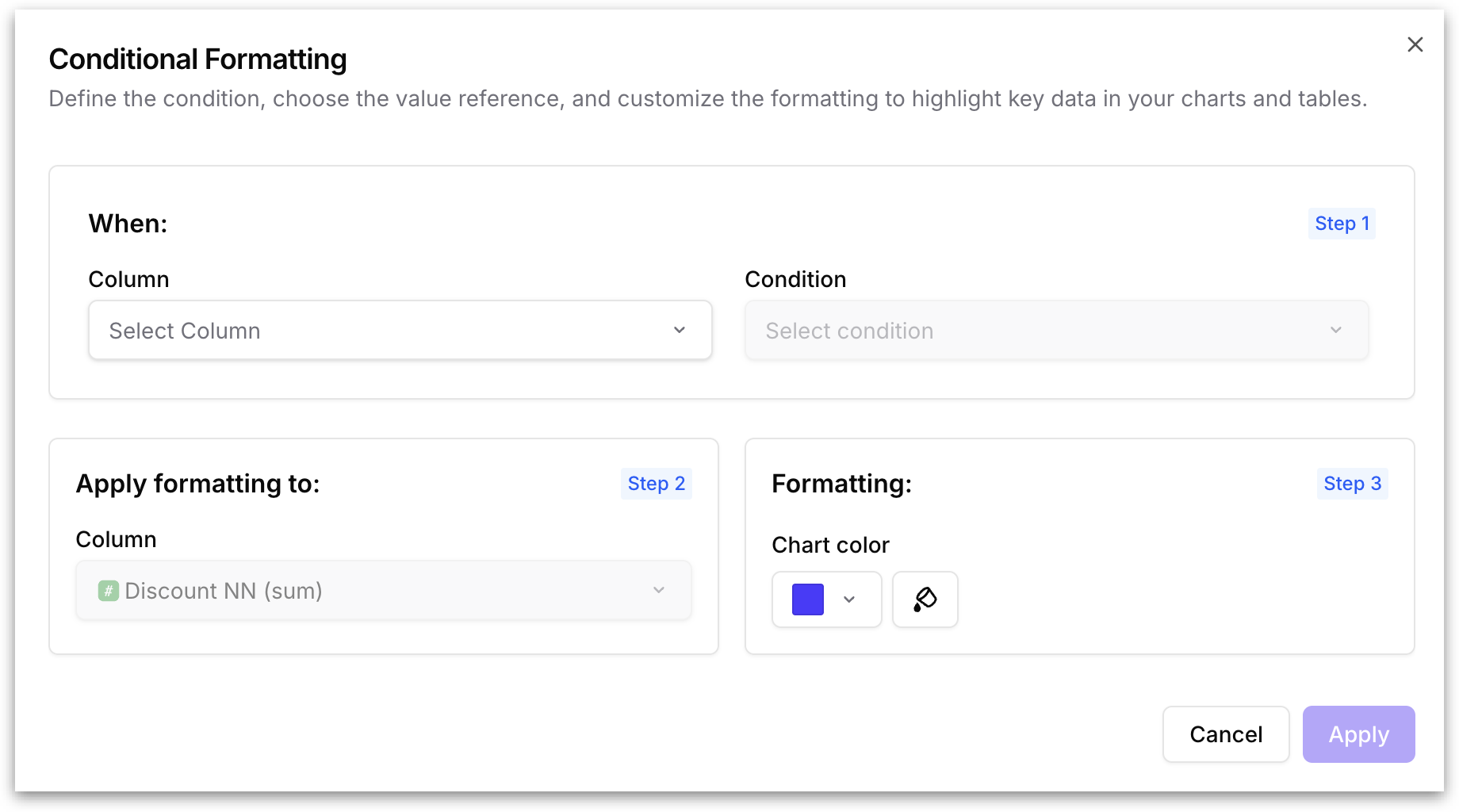This screenshot has height=812, width=1459.
Task: Click the Step 2 badge
Action: pyautogui.click(x=656, y=484)
